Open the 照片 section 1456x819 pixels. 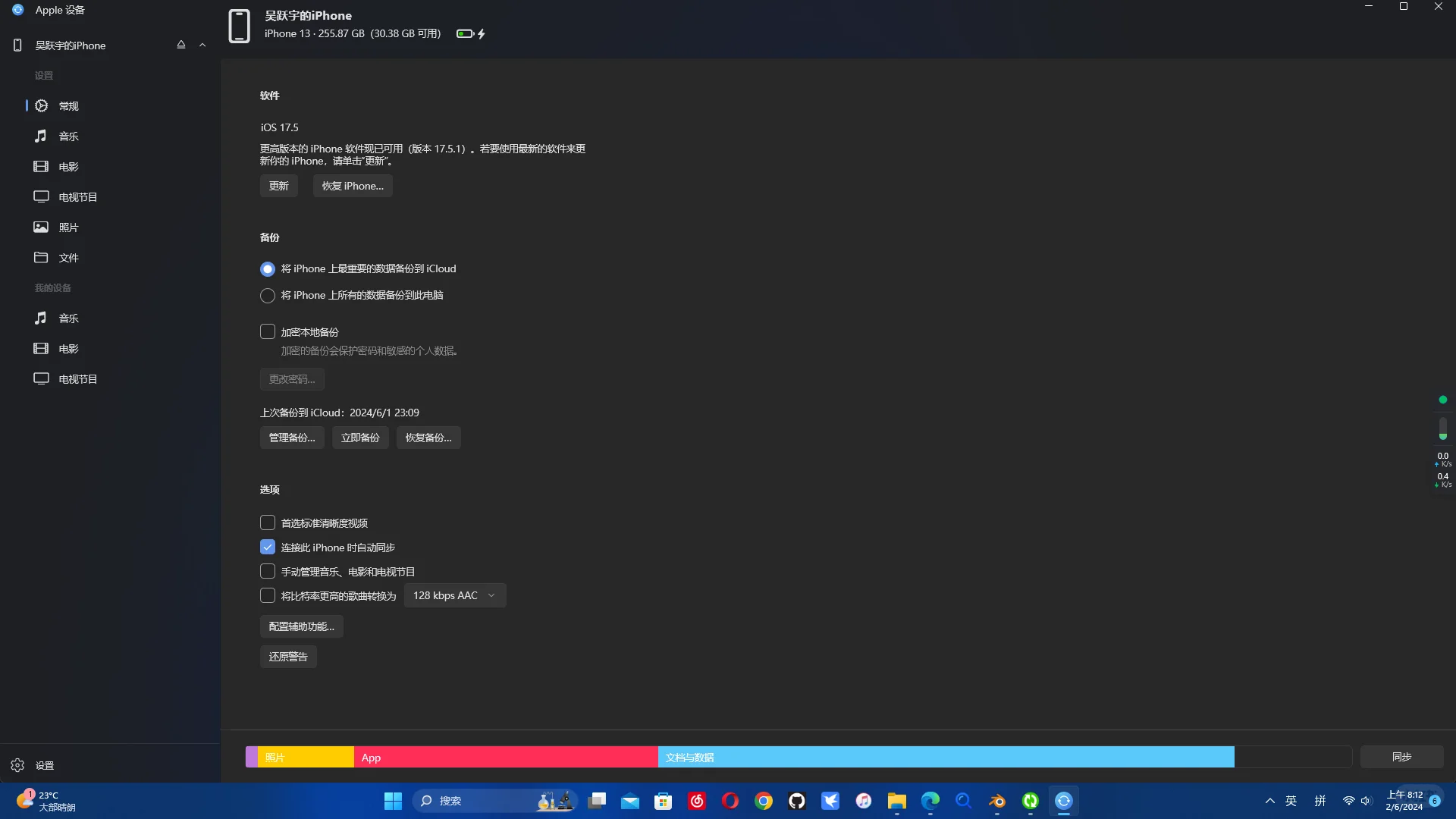69,227
